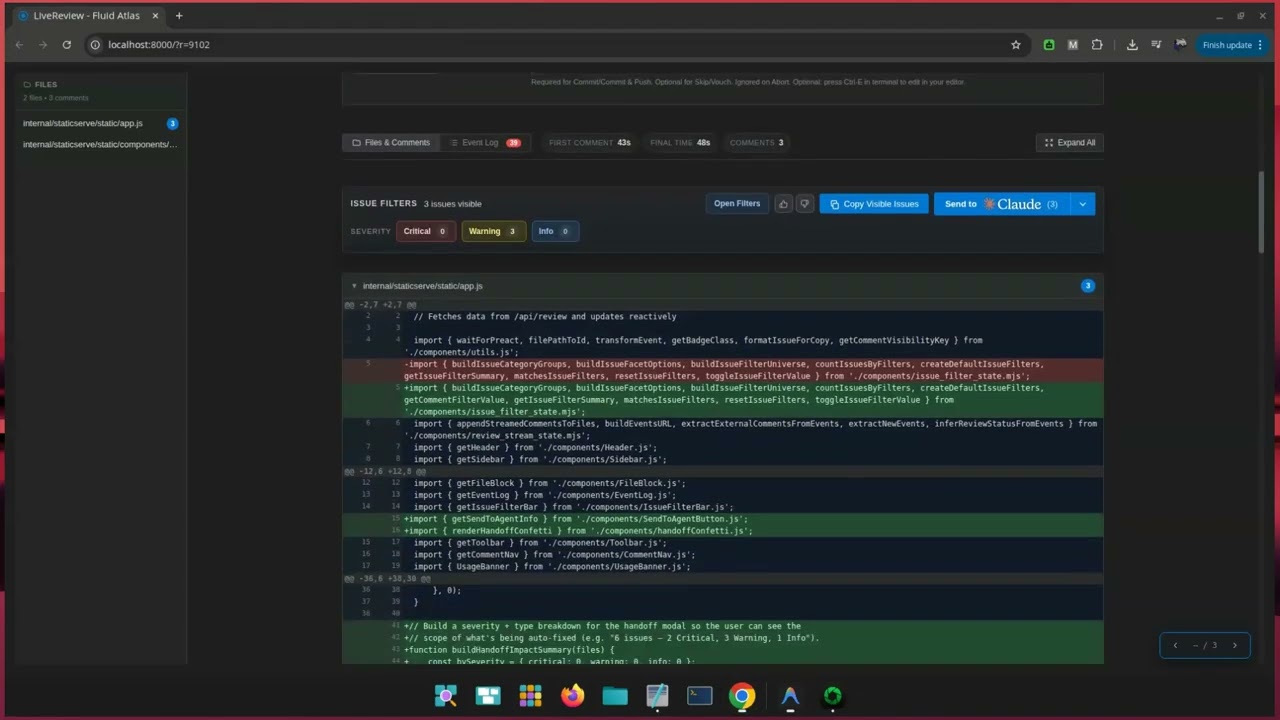The image size is (1280, 720).
Task: Click the Final Time 48s stat
Action: tap(680, 143)
